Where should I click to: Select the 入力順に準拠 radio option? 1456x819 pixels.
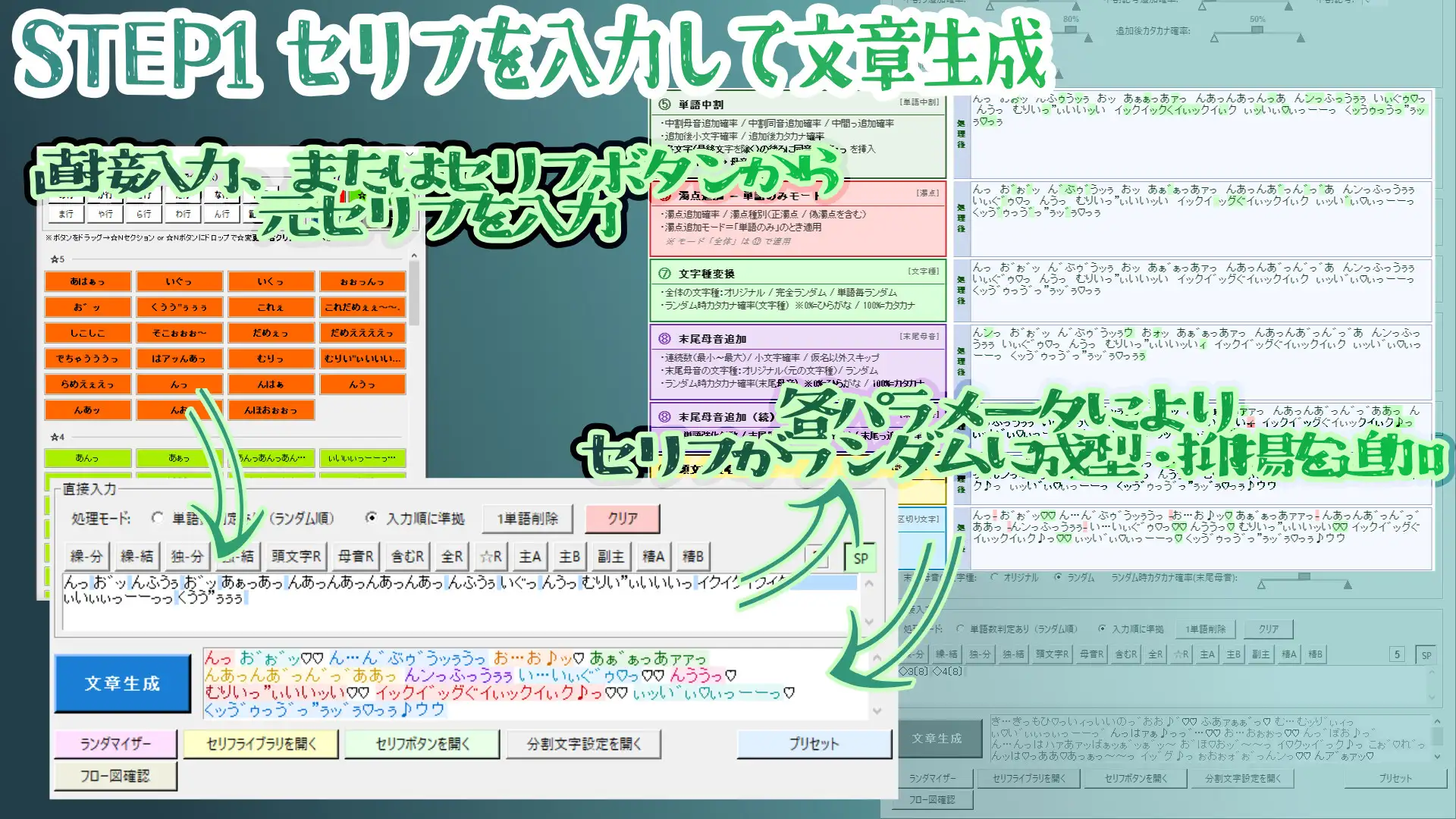[x=371, y=519]
